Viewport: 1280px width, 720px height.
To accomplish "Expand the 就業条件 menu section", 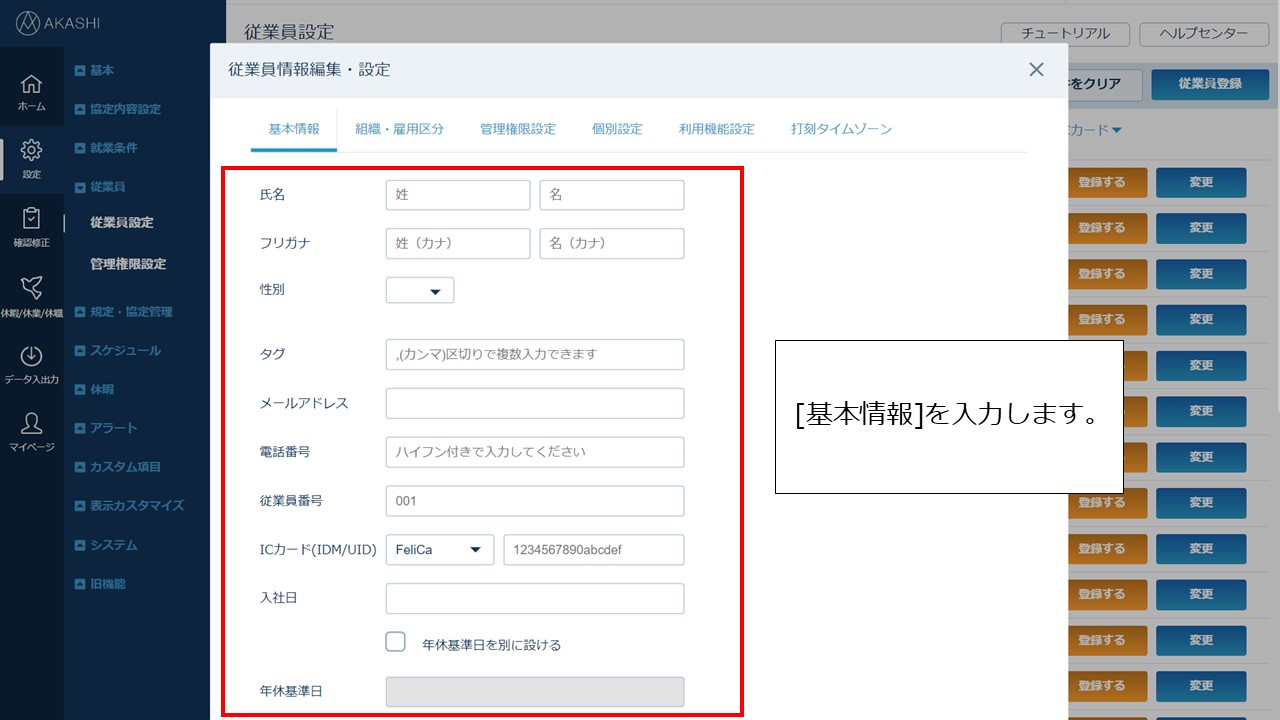I will (x=106, y=148).
